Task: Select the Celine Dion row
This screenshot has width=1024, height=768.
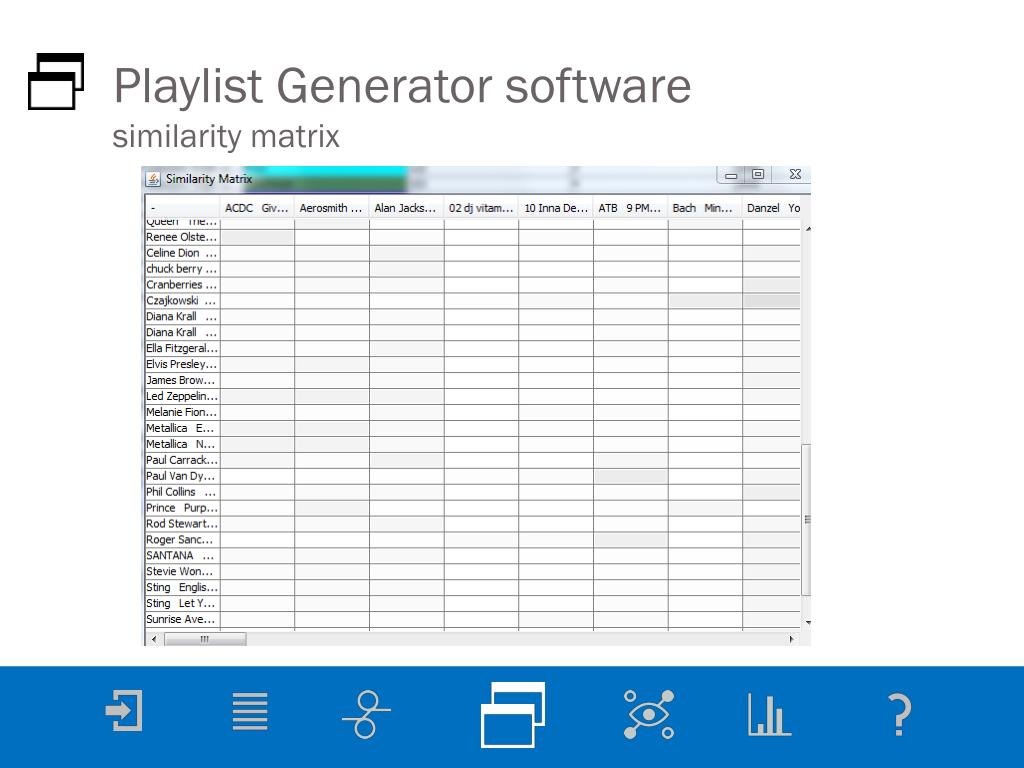Action: coord(473,253)
